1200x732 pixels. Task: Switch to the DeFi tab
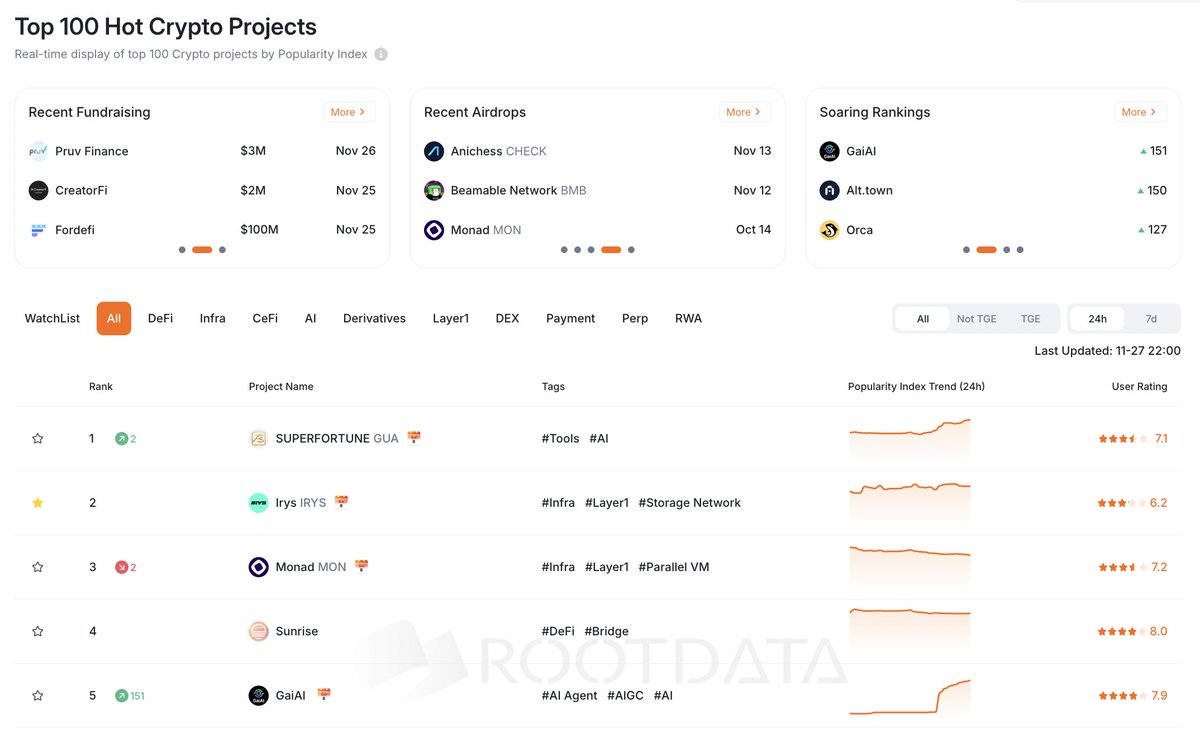pos(160,317)
